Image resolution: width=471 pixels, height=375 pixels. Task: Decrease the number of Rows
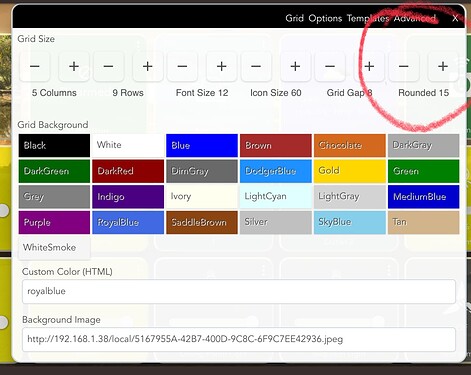pos(109,66)
